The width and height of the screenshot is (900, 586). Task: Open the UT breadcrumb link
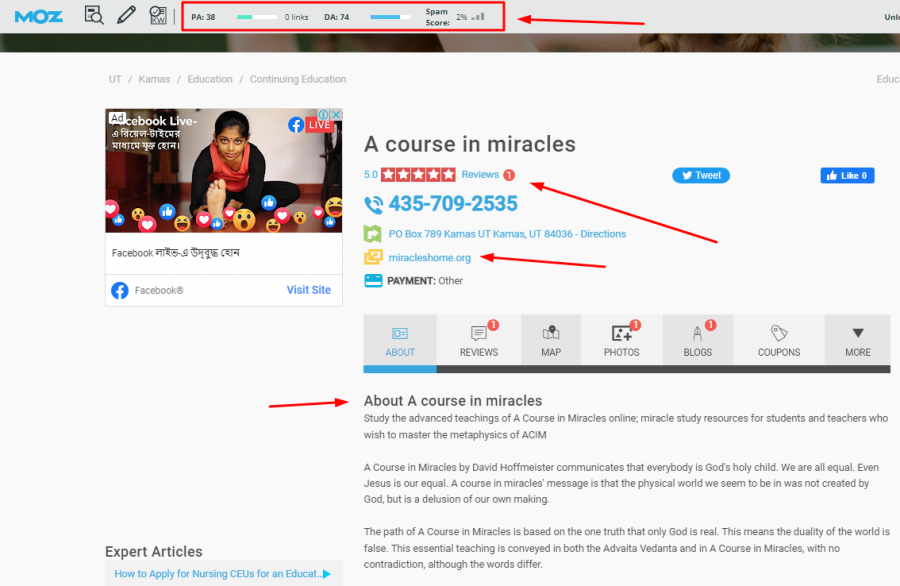[115, 79]
